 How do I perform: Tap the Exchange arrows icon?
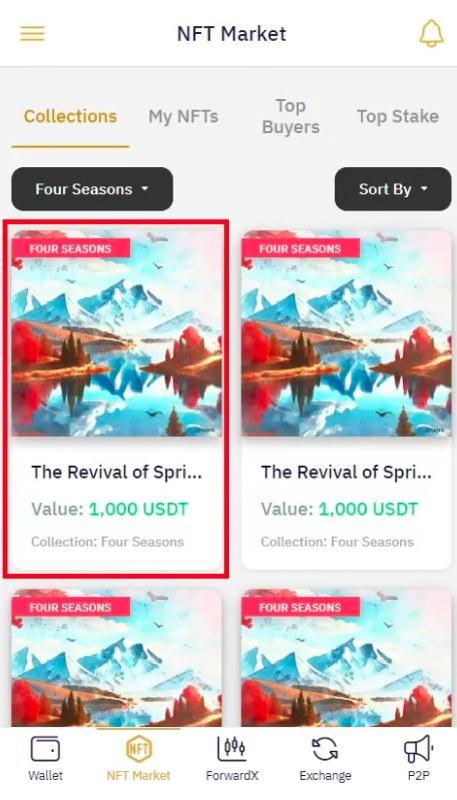point(325,749)
